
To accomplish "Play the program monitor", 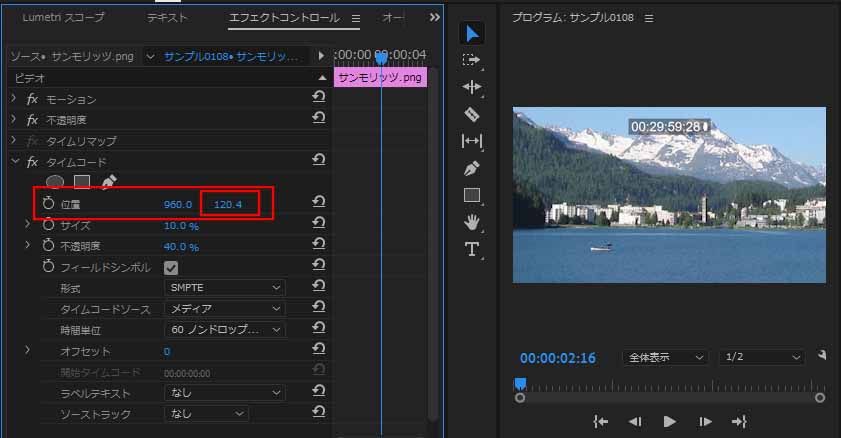I will (669, 422).
